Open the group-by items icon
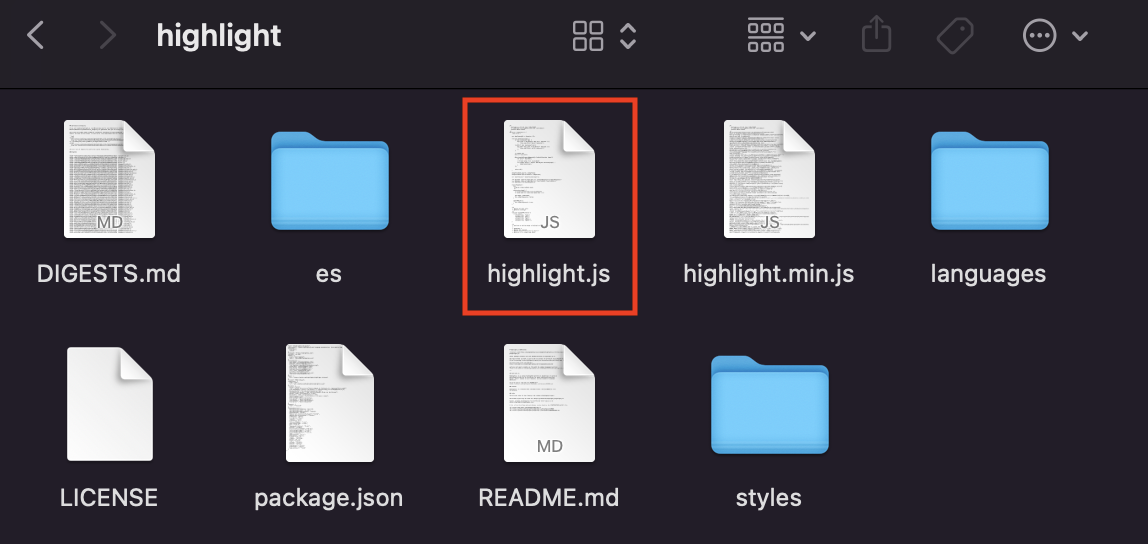The height and width of the screenshot is (544, 1148). click(766, 35)
